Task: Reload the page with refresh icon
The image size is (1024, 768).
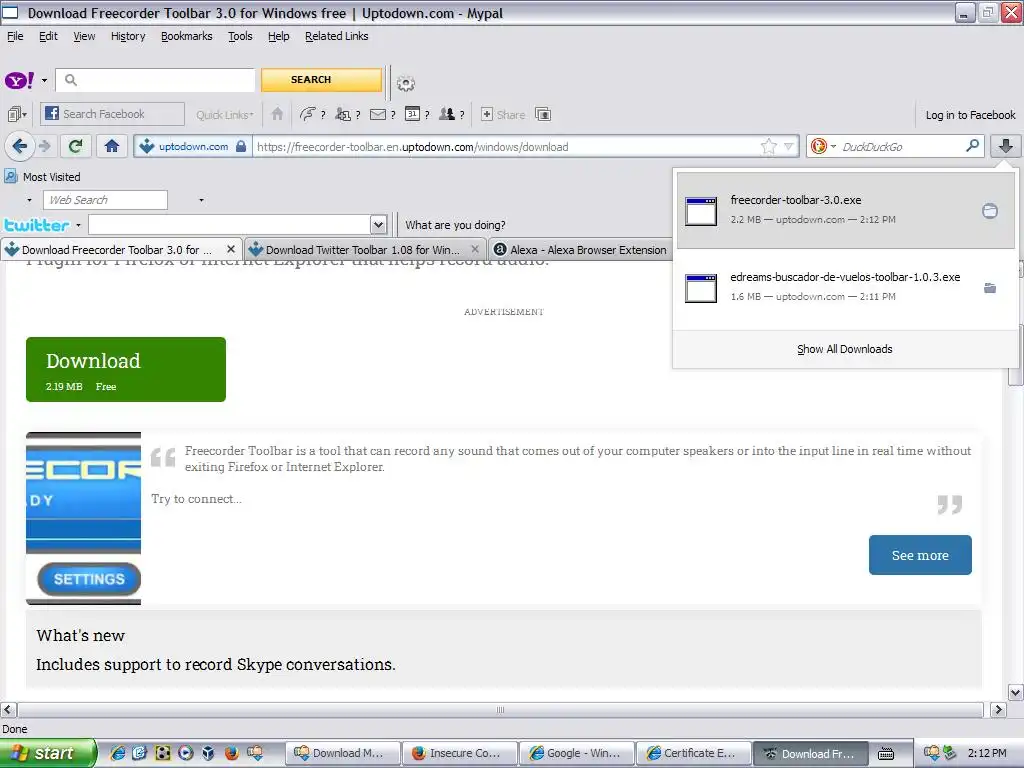Action: (75, 146)
